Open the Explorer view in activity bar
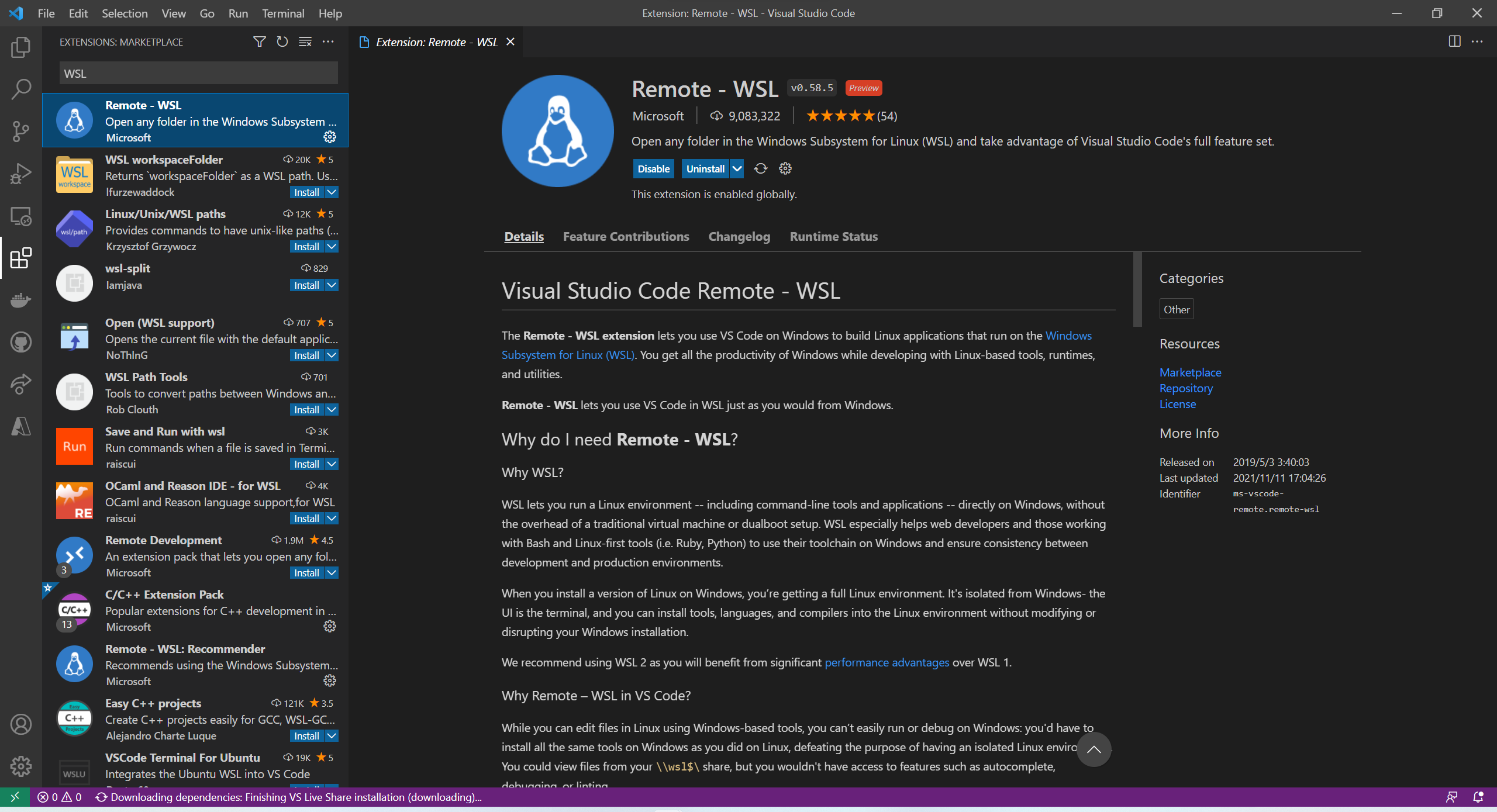Screen dimensions: 1497x812 coord(21,47)
